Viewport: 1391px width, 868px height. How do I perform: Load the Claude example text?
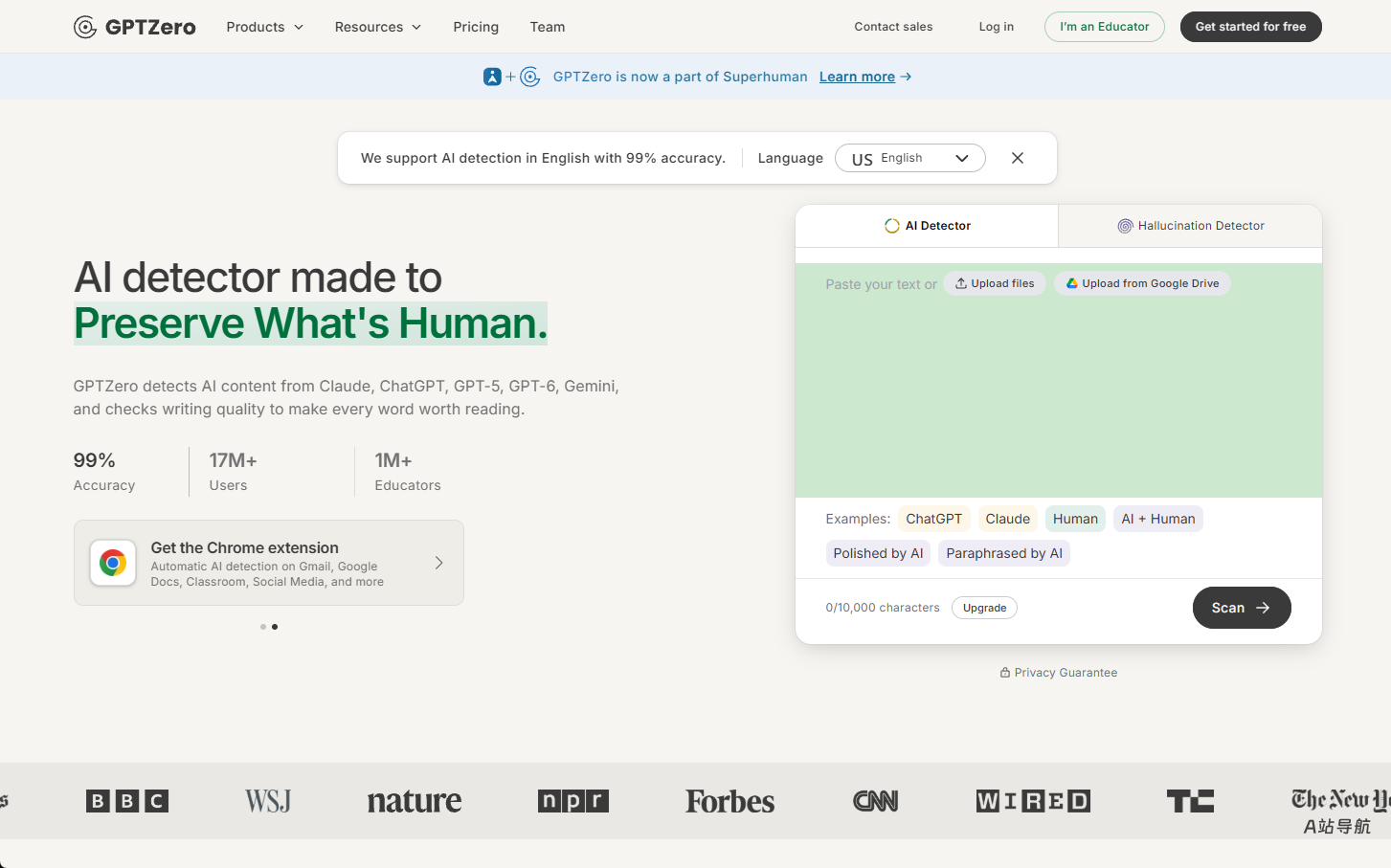click(1008, 519)
